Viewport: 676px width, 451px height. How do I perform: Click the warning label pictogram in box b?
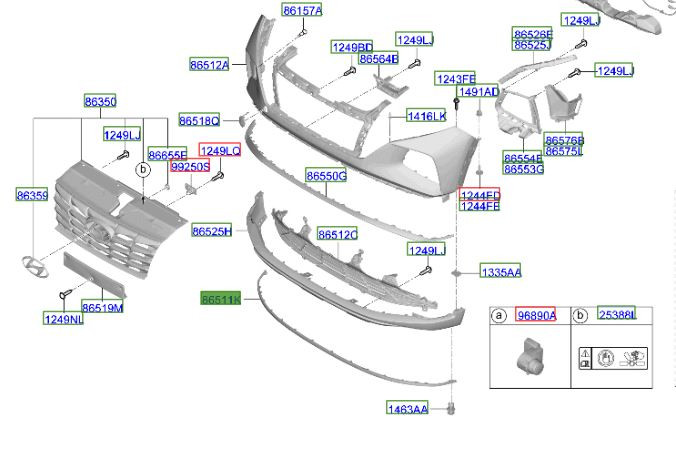point(613,358)
